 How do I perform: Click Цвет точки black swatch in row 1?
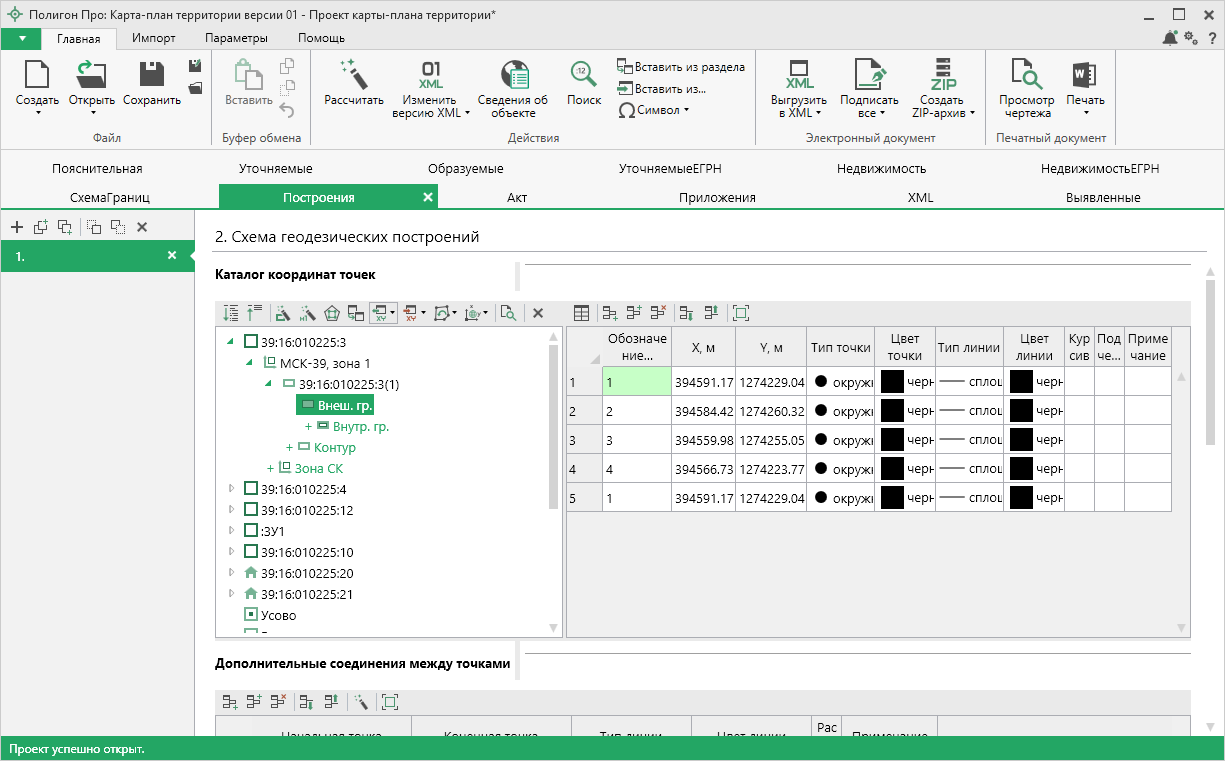(892, 382)
